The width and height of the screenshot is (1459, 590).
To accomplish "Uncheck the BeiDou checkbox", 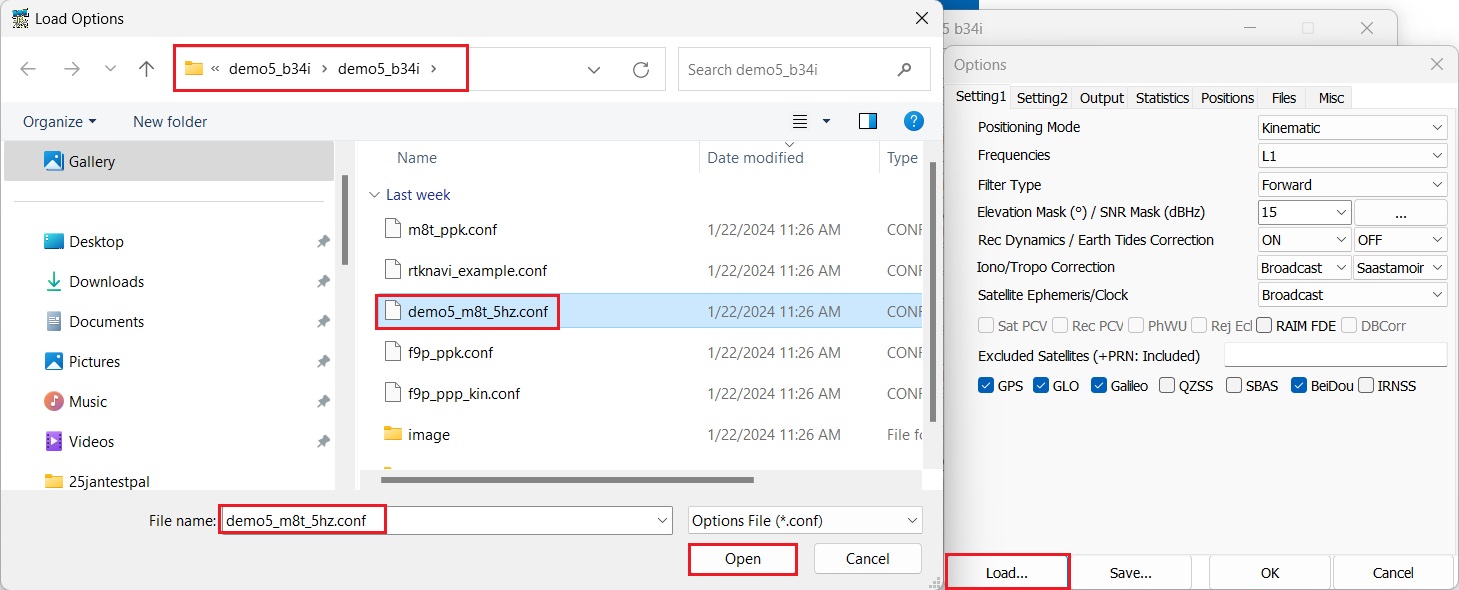I will (1299, 386).
